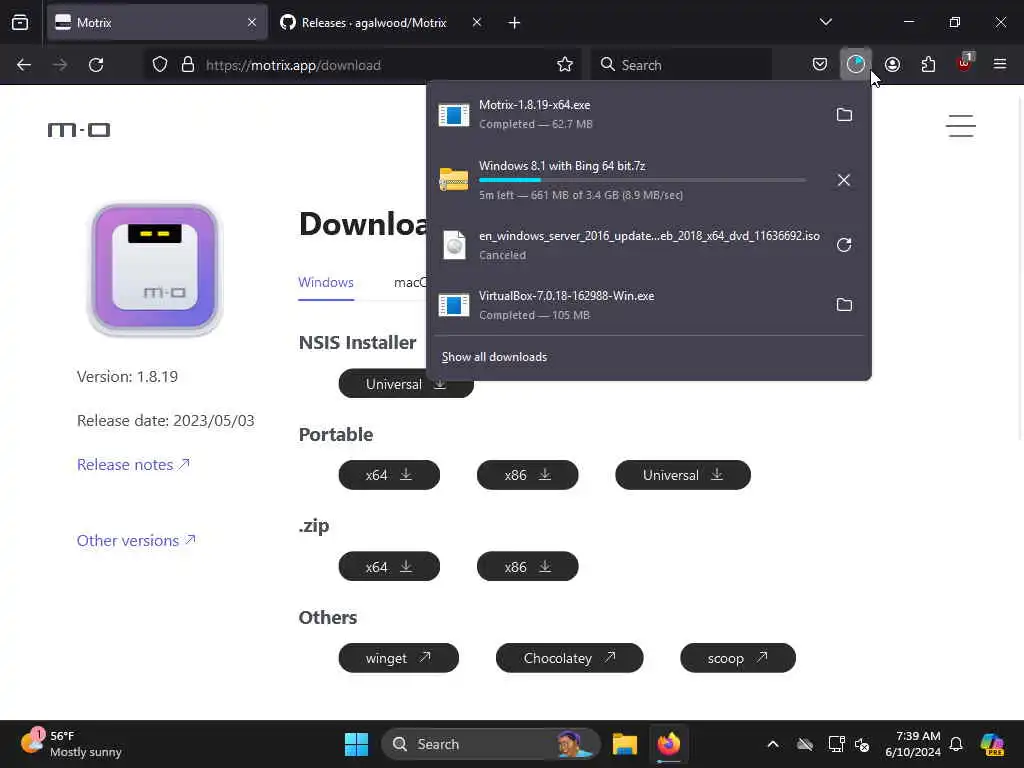This screenshot has height=768, width=1024.
Task: Click Show all downloads
Action: [494, 357]
